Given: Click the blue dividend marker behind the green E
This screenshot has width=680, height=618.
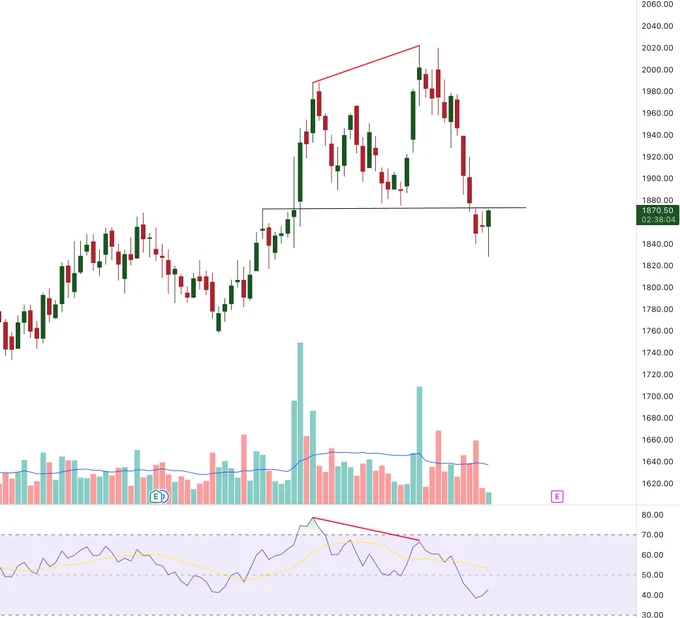Looking at the screenshot, I should pos(164,497).
